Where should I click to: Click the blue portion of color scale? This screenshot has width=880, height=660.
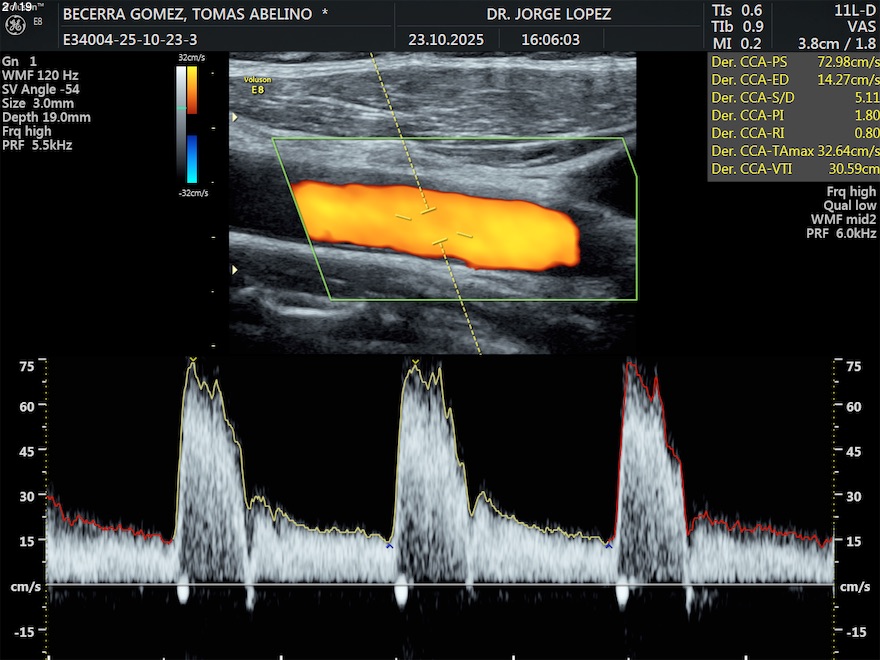[x=191, y=158]
